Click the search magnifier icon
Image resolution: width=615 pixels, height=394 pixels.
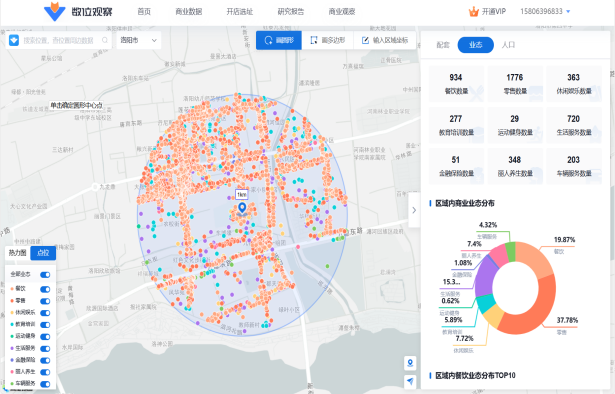pyautogui.click(x=105, y=40)
